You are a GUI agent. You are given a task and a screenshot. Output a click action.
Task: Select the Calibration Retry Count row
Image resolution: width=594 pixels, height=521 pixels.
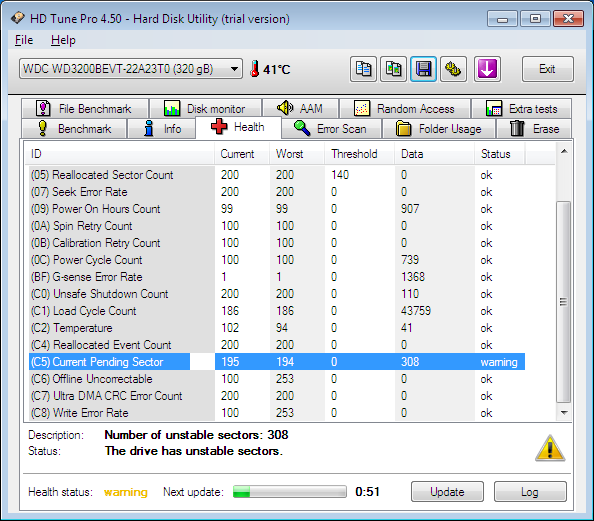coord(277,243)
